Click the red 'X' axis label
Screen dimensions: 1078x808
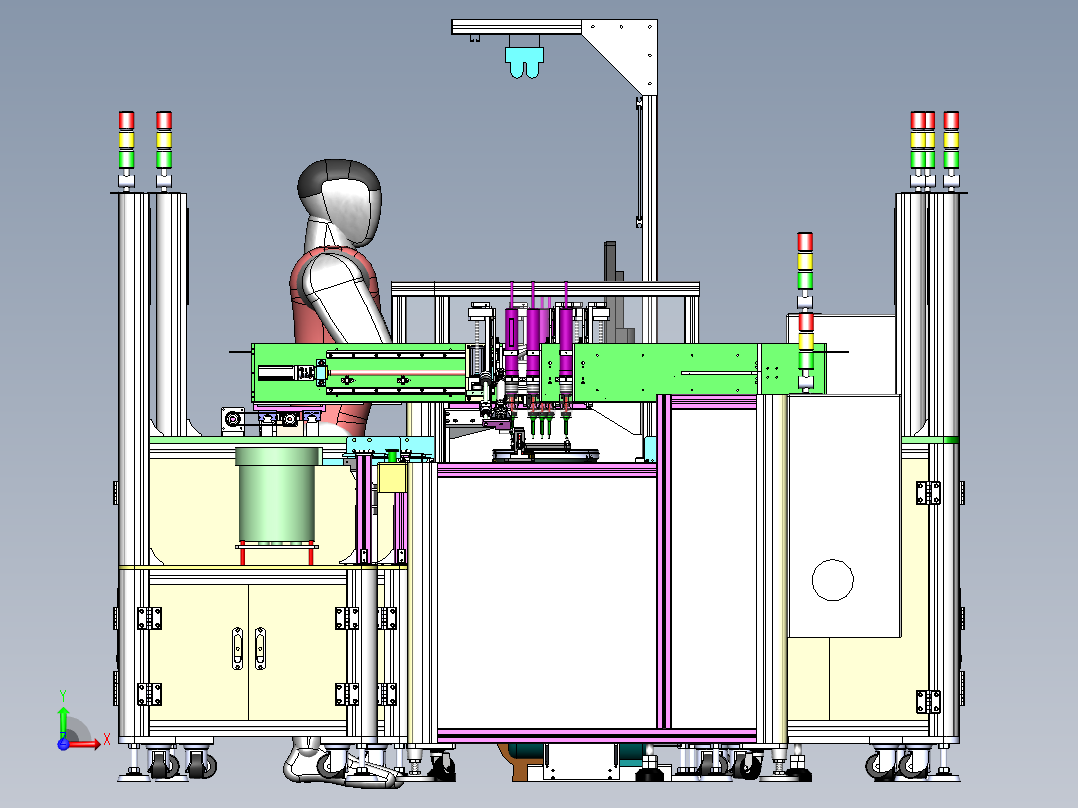[107, 740]
